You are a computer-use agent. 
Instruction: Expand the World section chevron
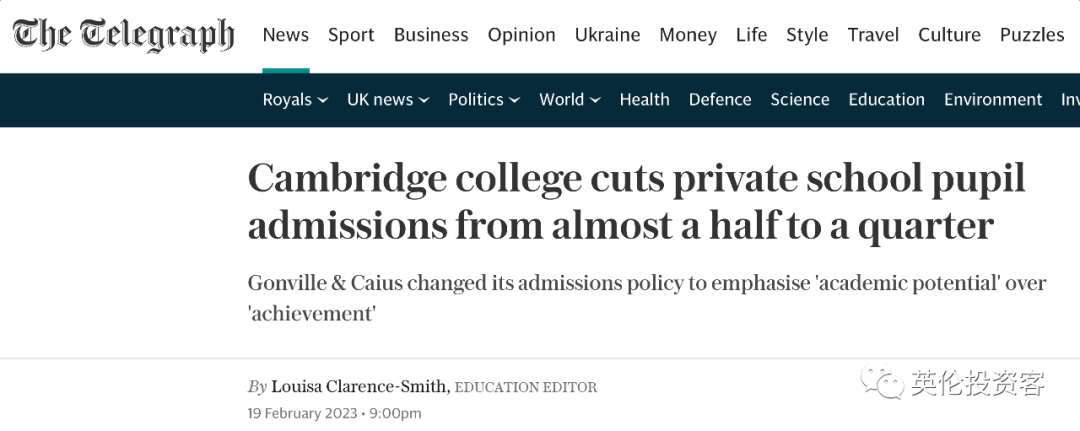(x=595, y=101)
